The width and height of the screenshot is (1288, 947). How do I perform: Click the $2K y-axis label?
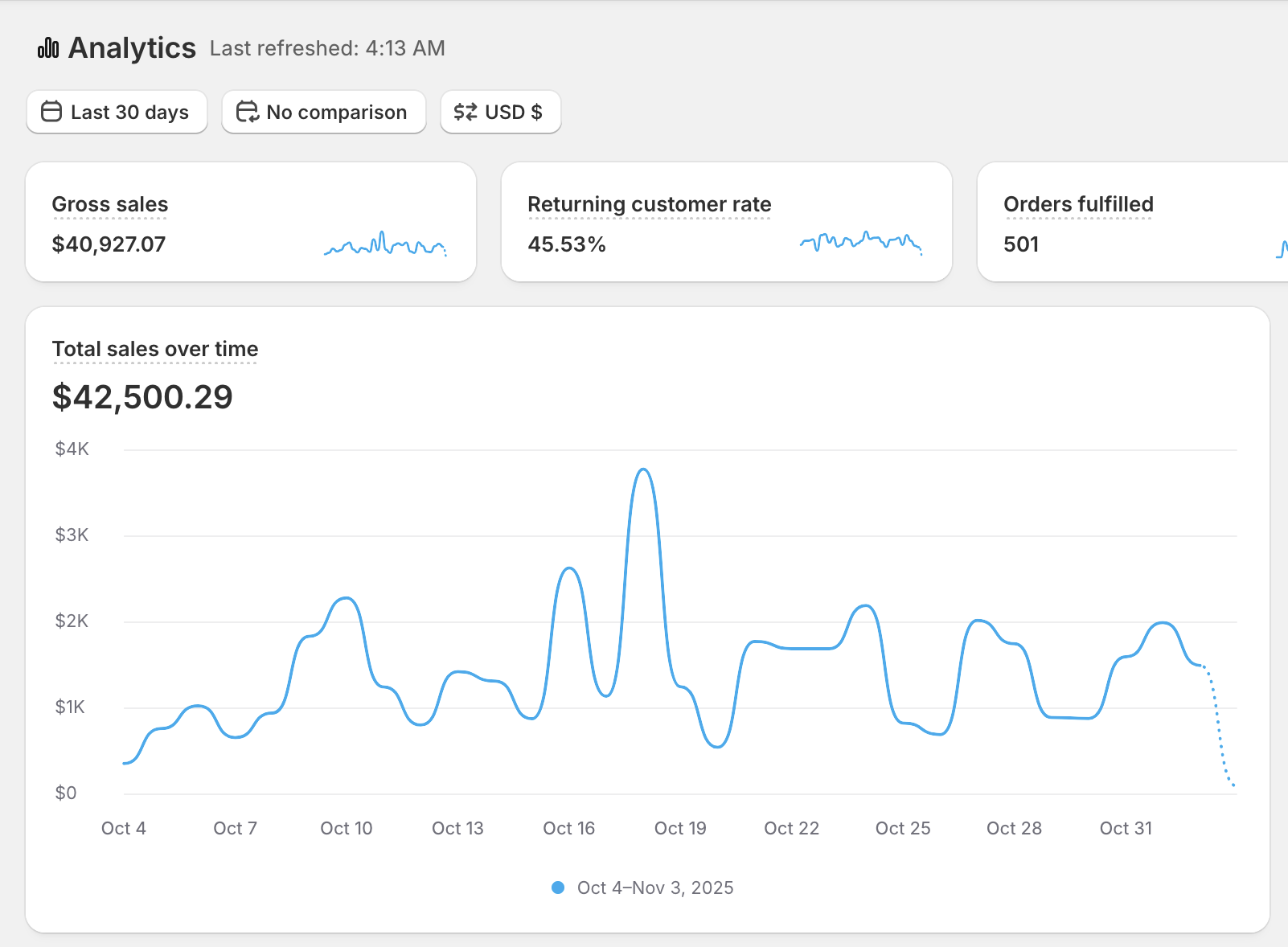[x=72, y=621]
